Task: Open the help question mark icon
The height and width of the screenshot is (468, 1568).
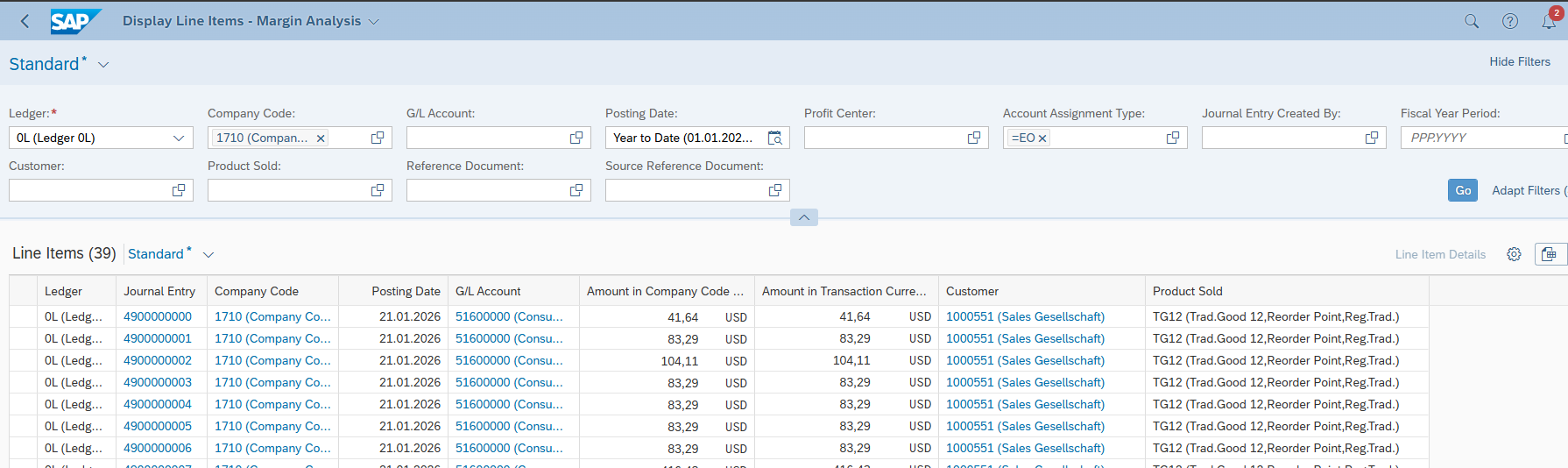Action: click(1510, 21)
